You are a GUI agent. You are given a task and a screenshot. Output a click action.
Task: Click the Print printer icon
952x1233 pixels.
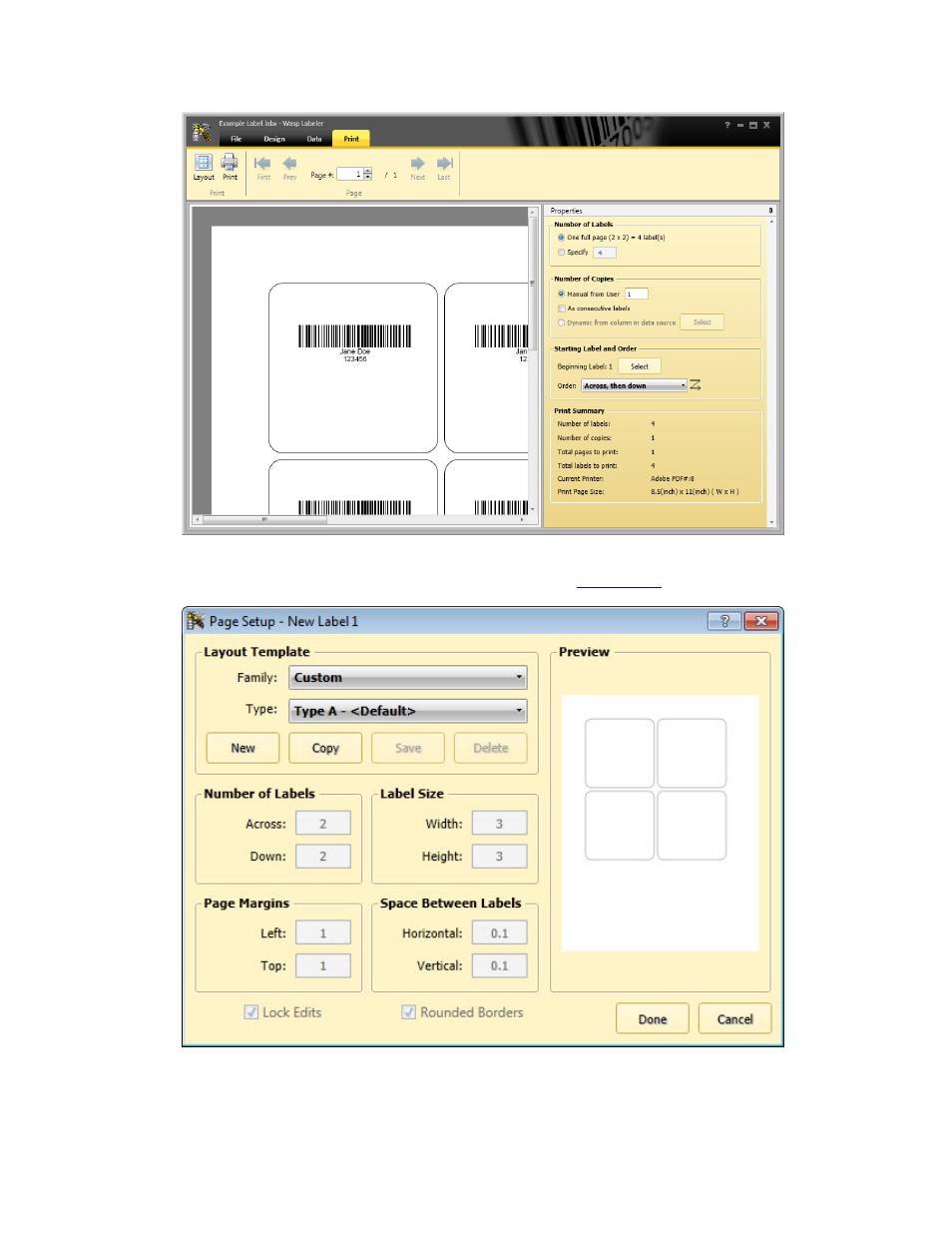[230, 167]
